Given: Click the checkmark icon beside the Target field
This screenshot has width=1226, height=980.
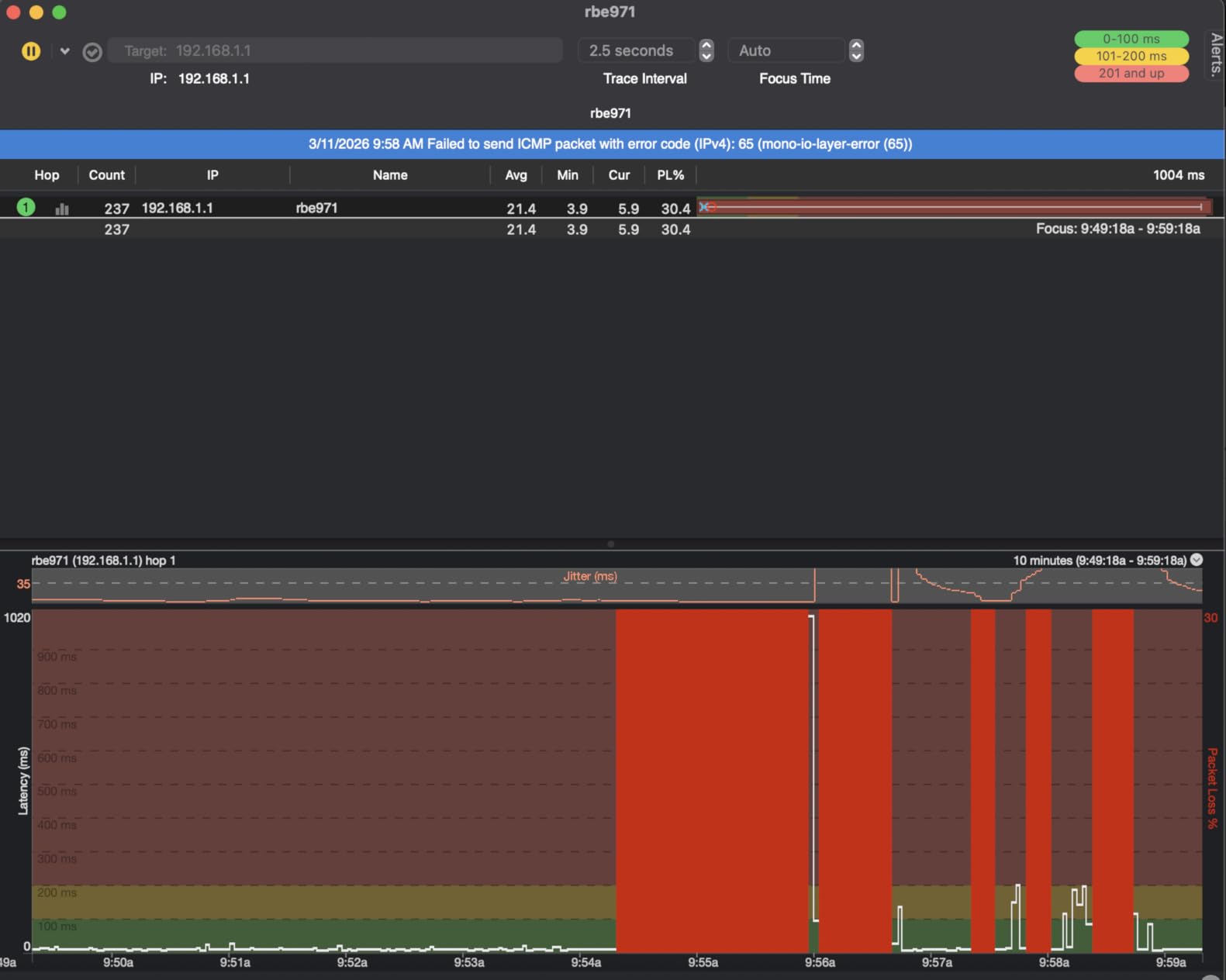Looking at the screenshot, I should [x=92, y=52].
